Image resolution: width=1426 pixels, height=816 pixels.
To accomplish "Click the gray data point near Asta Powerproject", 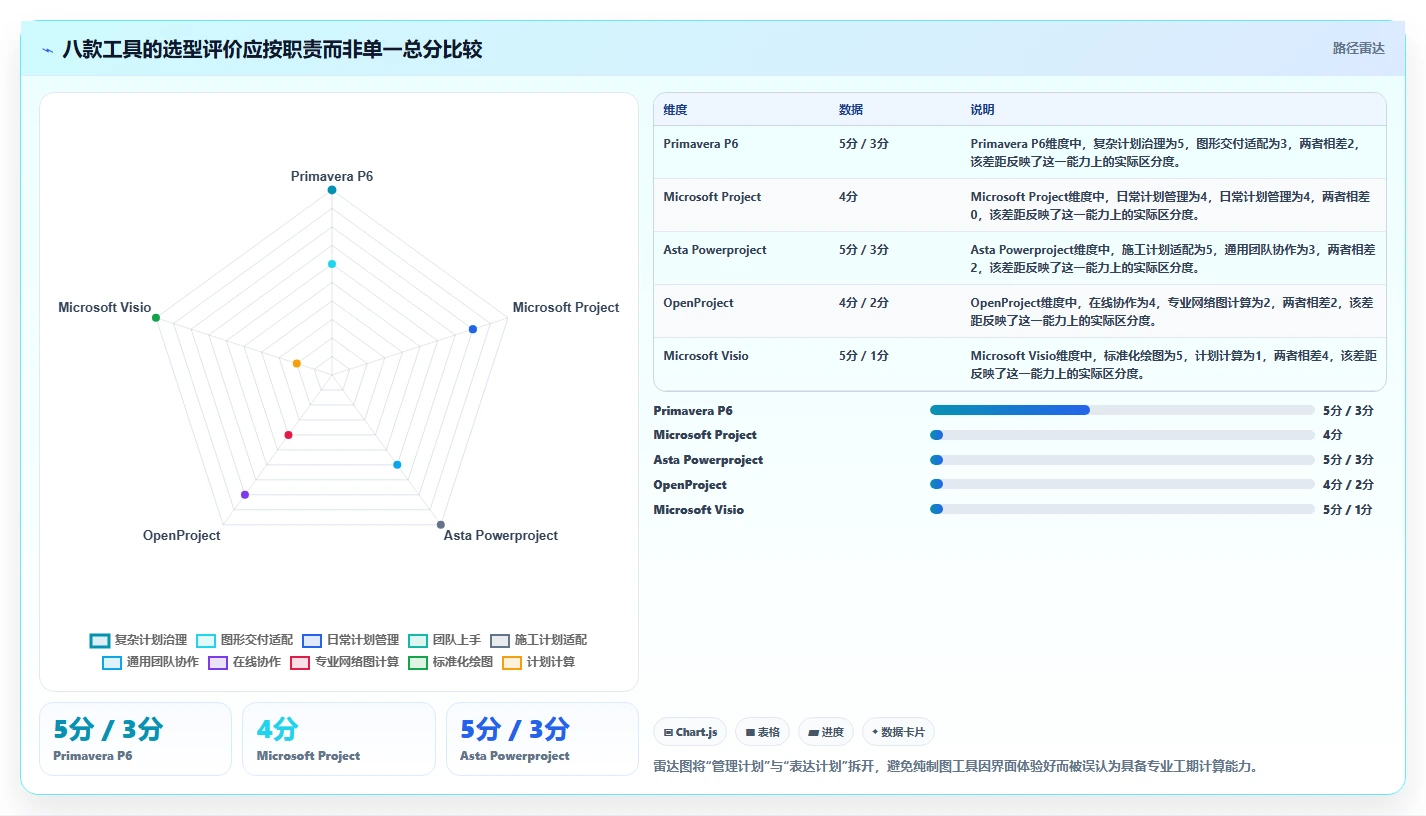I will click(441, 525).
